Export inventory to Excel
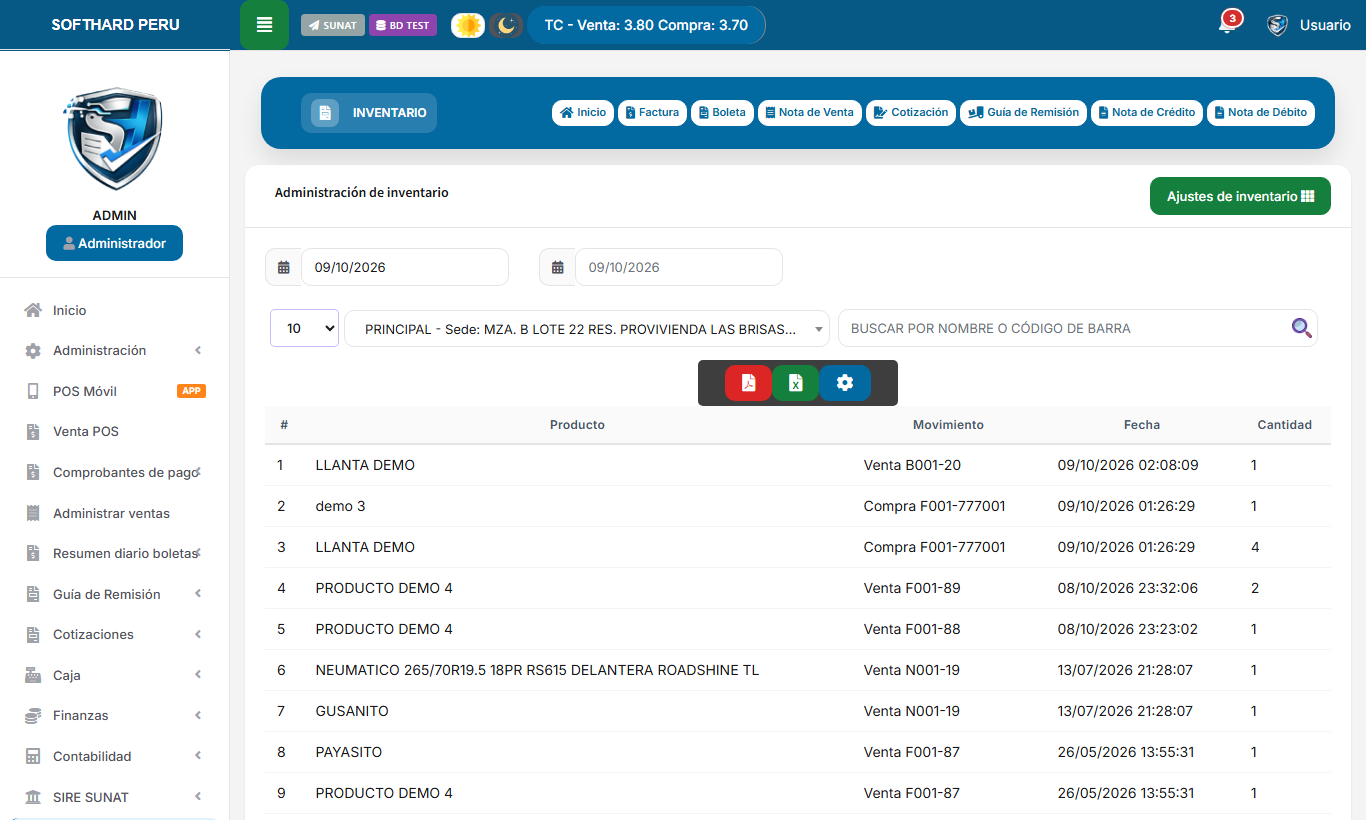Screen dimensions: 1366x820 coord(796,383)
